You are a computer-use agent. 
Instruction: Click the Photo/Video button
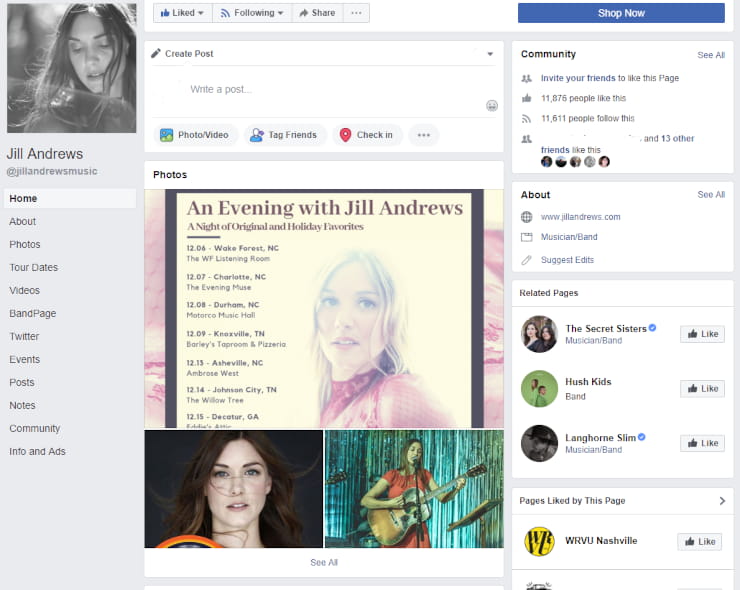click(x=195, y=135)
